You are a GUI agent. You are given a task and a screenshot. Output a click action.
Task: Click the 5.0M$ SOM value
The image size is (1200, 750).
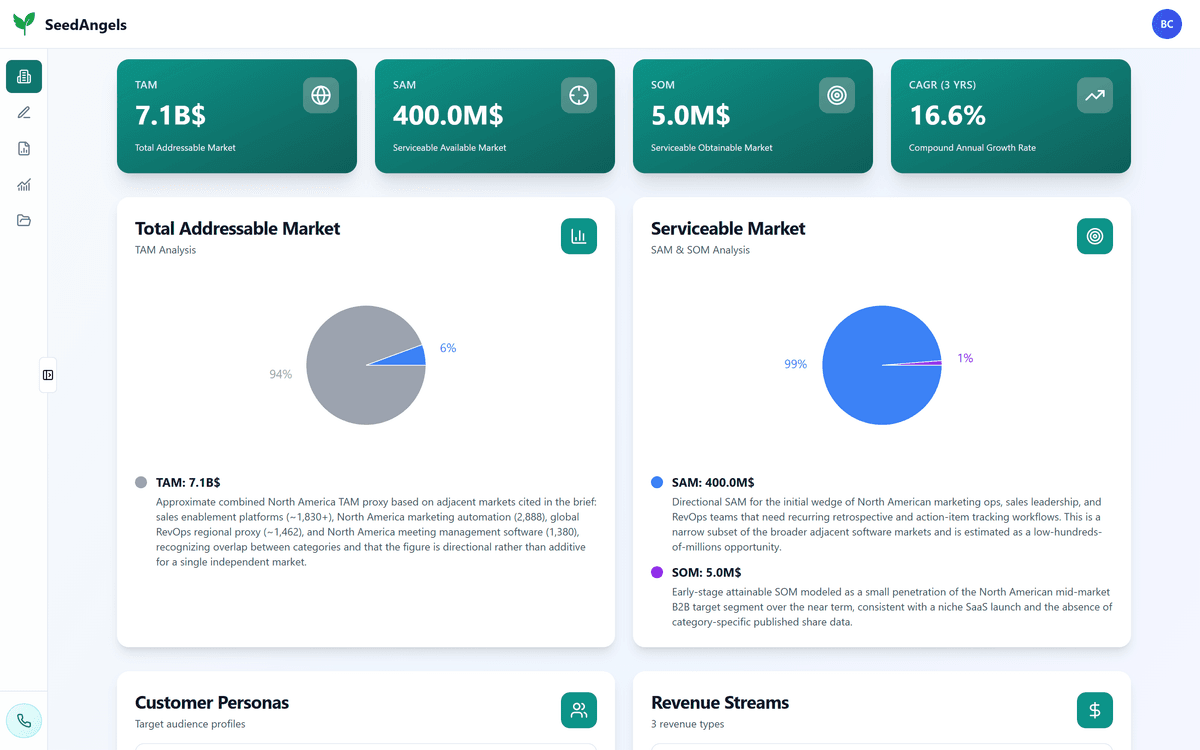691,115
